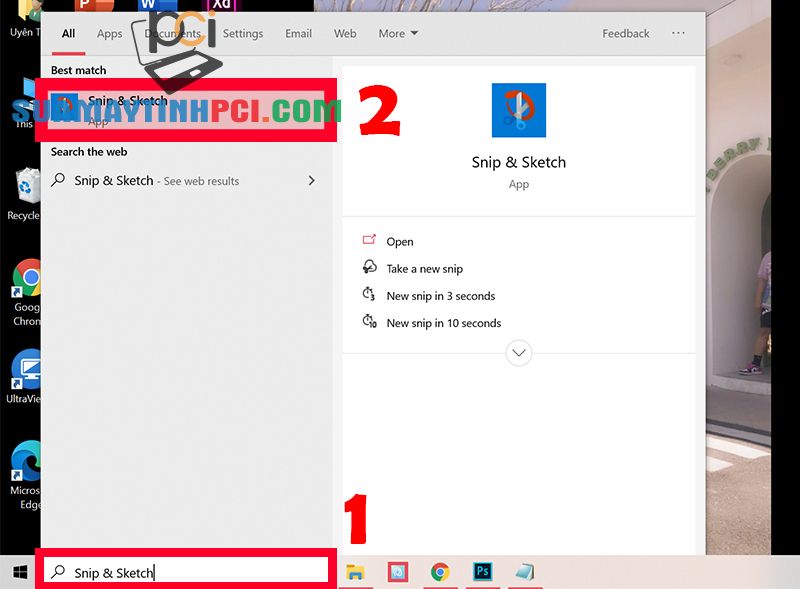Switch to the Web search tab
Image resolution: width=800 pixels, height=589 pixels.
pyautogui.click(x=345, y=34)
